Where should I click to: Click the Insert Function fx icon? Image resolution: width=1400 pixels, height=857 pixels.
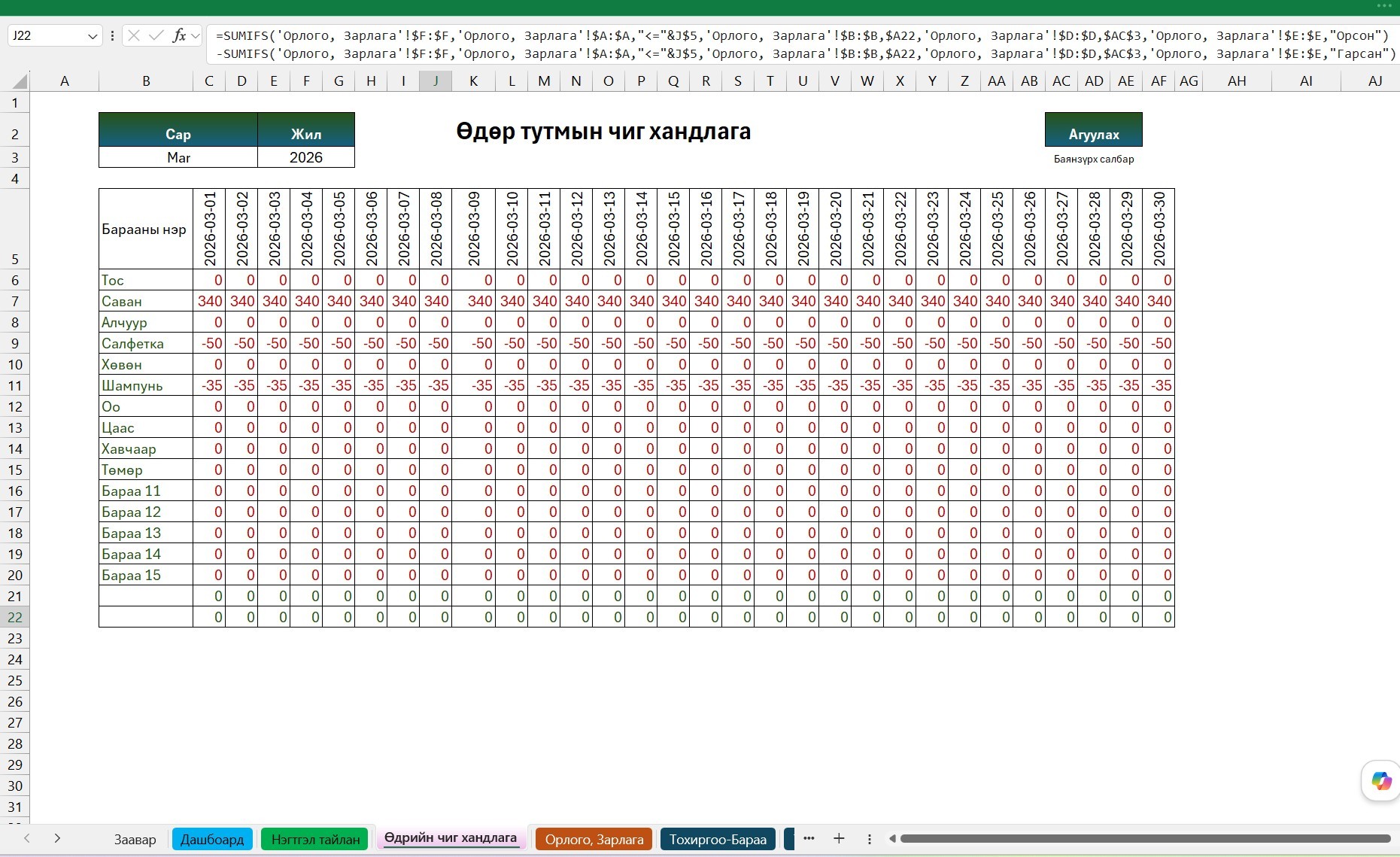179,35
